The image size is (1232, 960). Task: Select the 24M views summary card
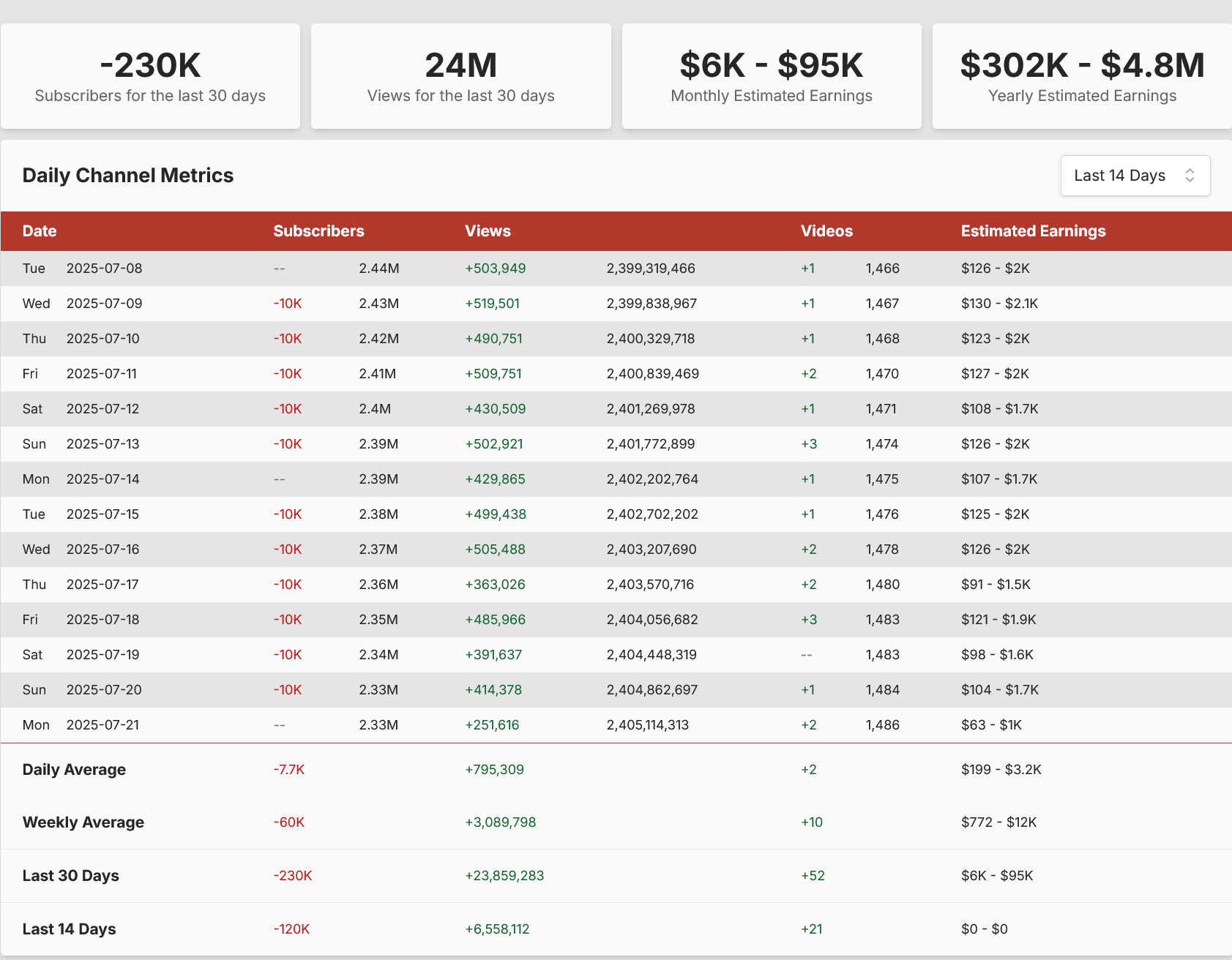461,76
